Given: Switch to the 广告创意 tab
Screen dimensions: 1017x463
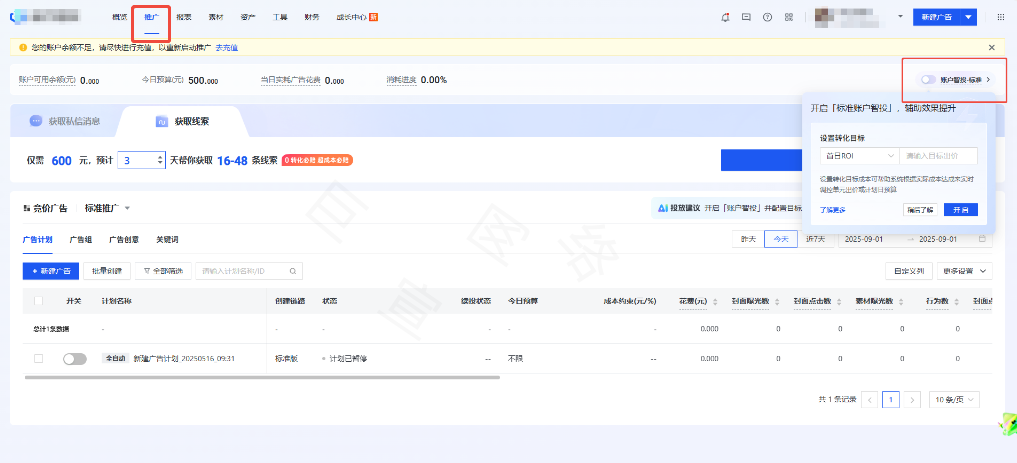Looking at the screenshot, I should [124, 240].
